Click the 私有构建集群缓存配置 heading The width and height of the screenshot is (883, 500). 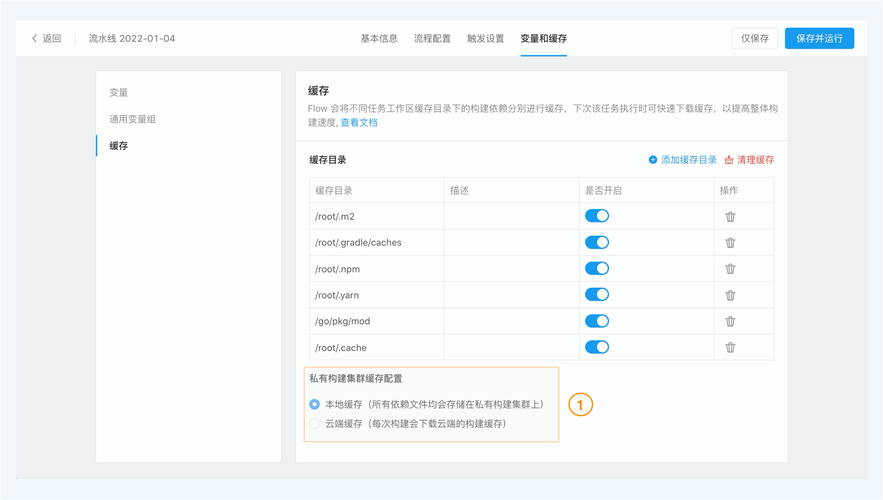click(x=356, y=378)
